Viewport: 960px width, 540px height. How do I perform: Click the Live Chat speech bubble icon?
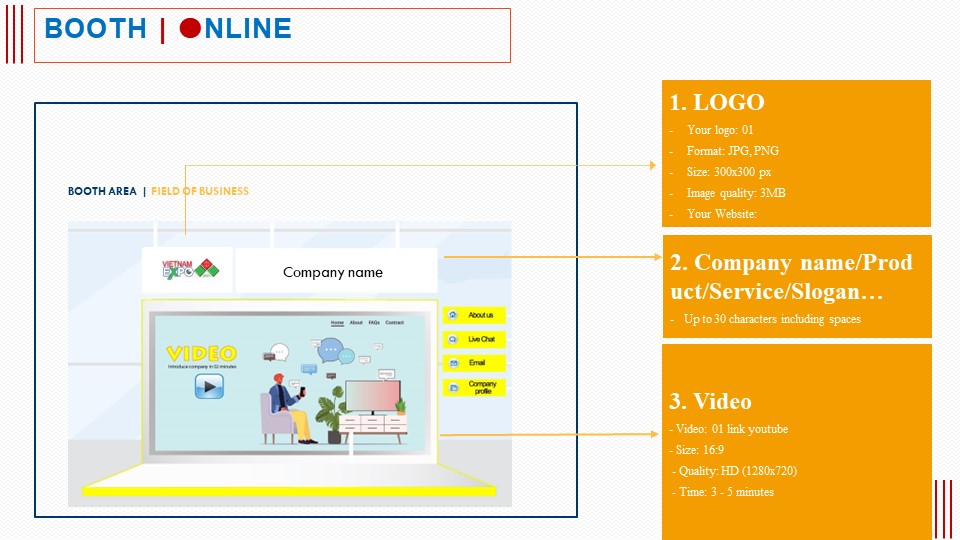[x=453, y=340]
